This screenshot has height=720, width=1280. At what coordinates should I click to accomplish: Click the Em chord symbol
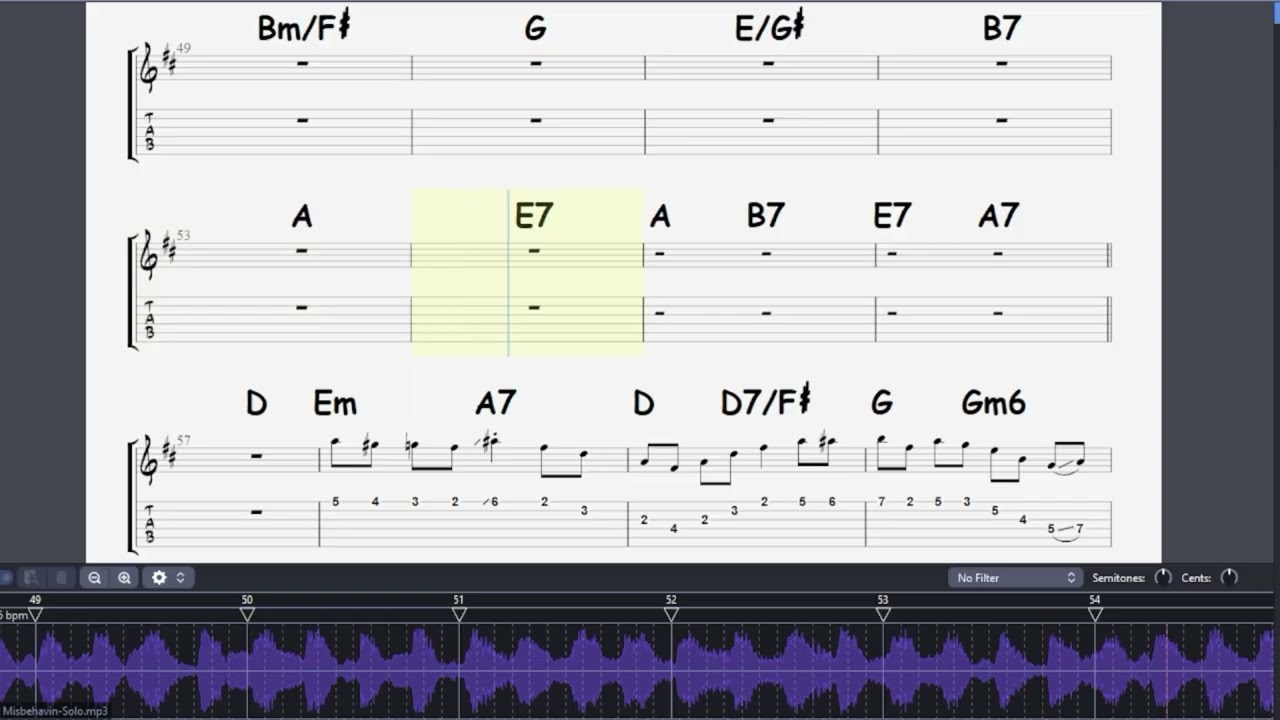pyautogui.click(x=335, y=404)
